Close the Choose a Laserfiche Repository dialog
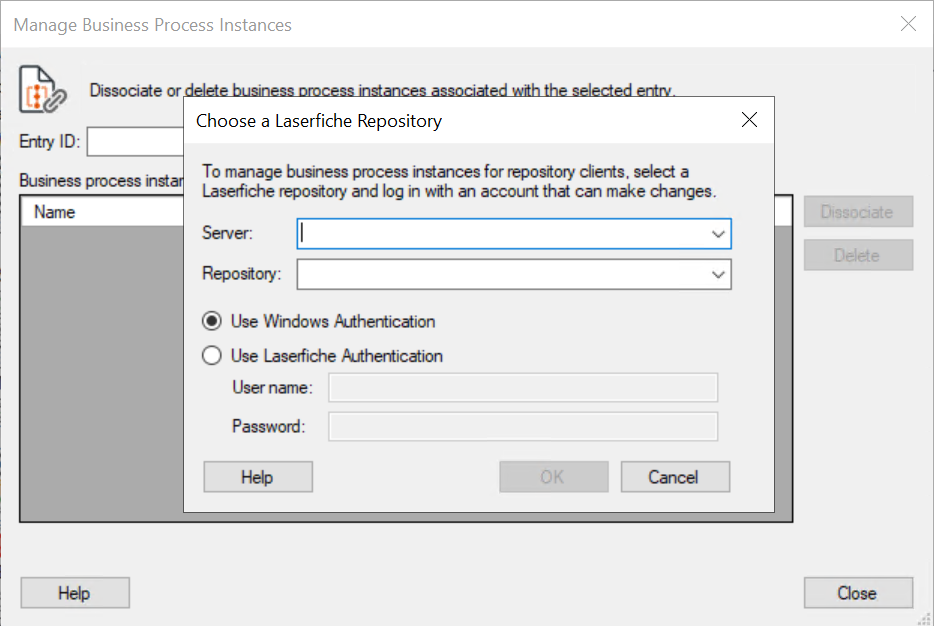 (749, 121)
